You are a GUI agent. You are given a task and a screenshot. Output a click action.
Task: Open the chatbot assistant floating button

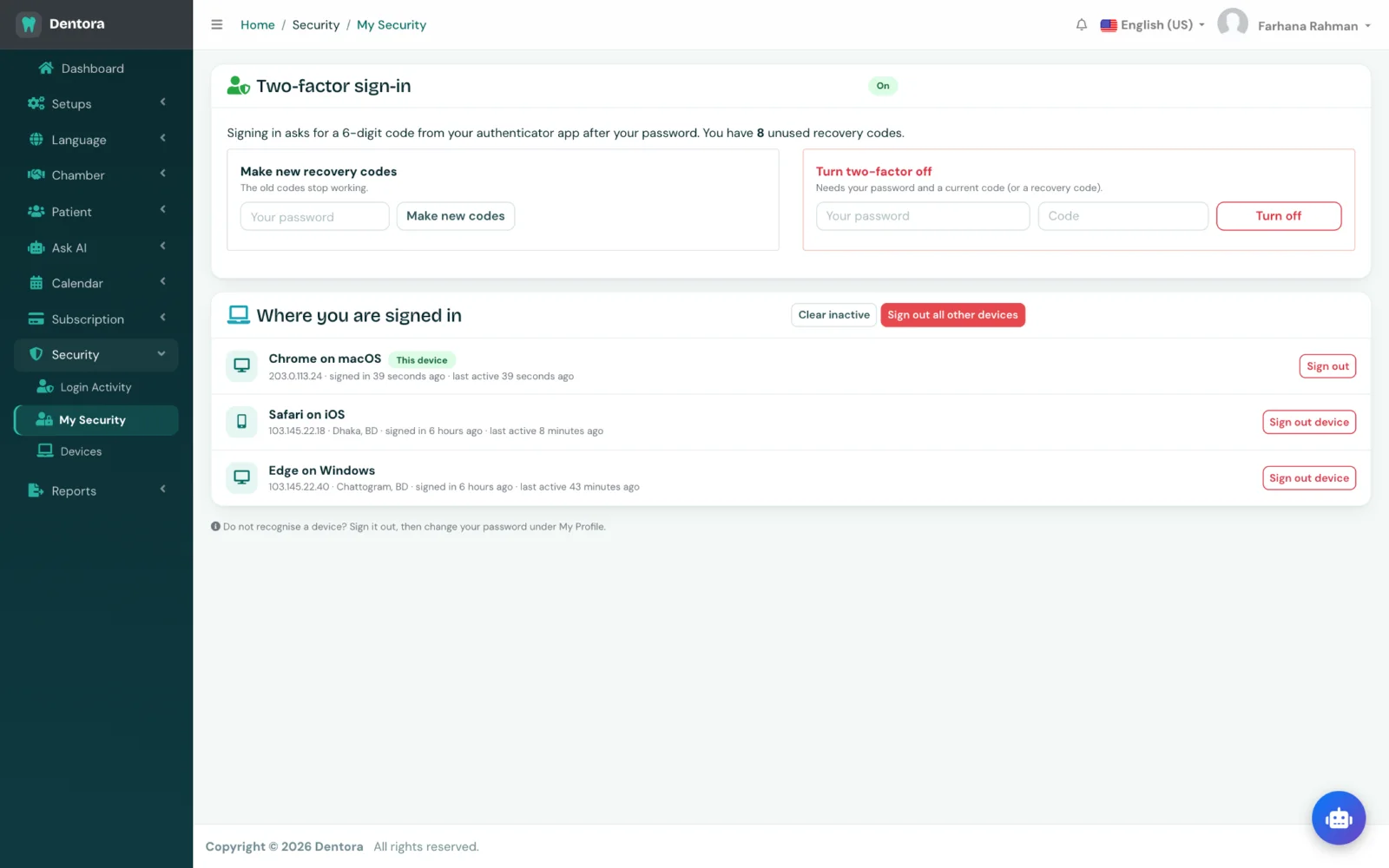[x=1339, y=818]
